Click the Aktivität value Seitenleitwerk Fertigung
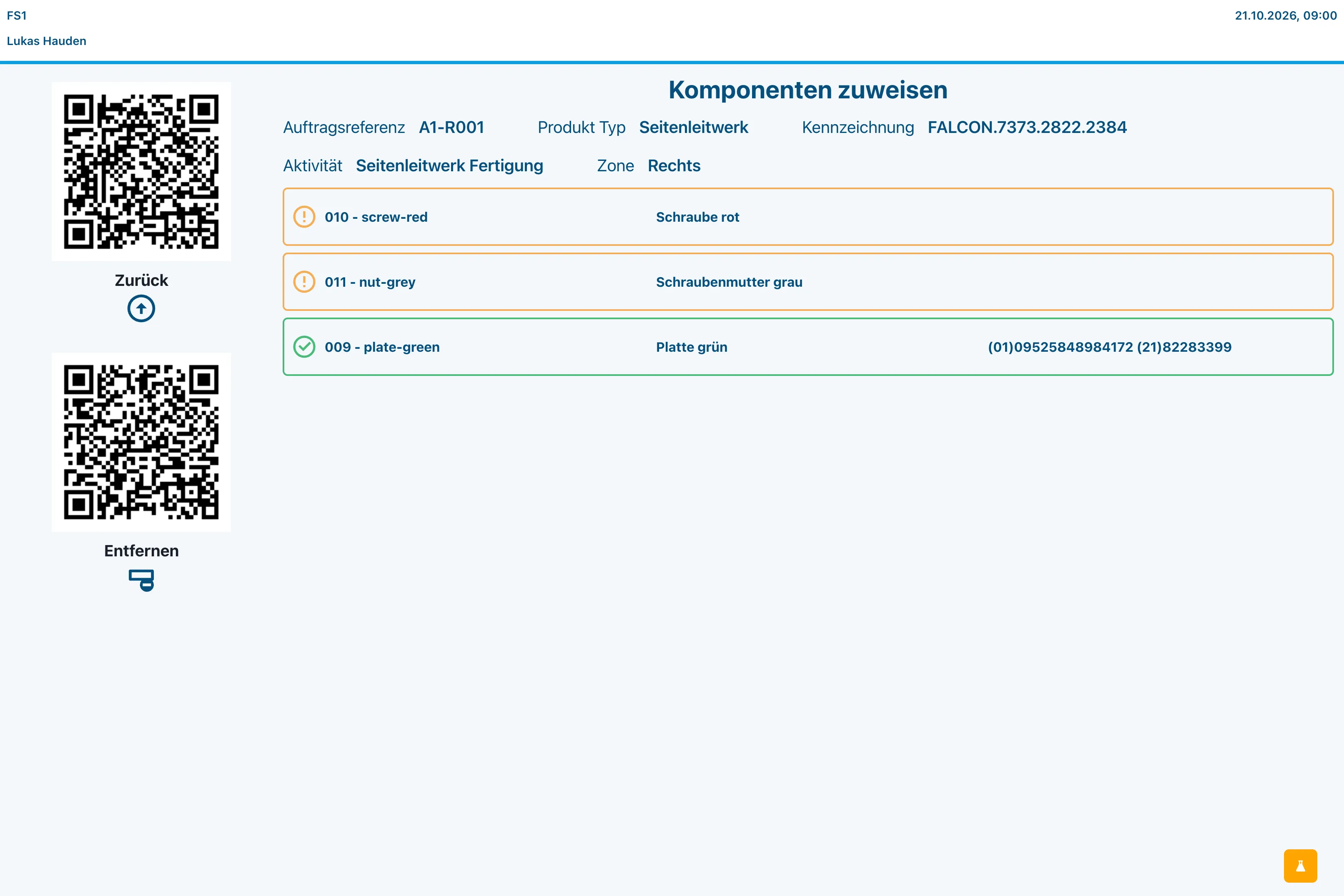This screenshot has height=896, width=1344. tap(449, 166)
